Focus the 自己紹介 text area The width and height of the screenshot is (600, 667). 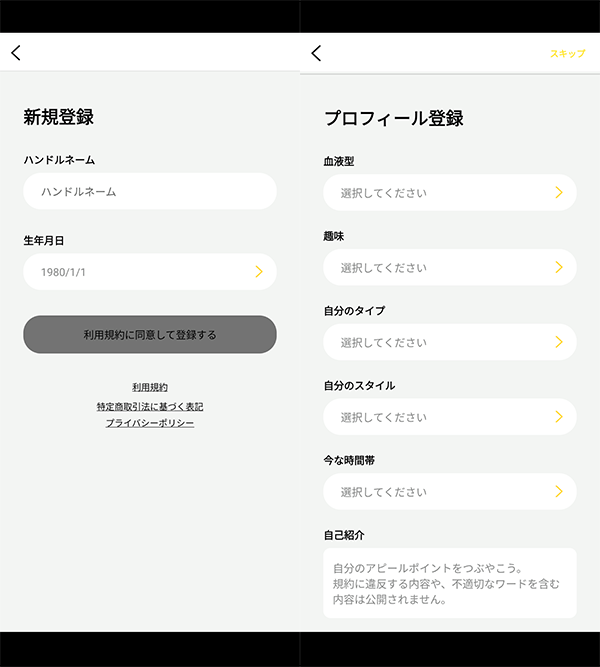click(450, 583)
